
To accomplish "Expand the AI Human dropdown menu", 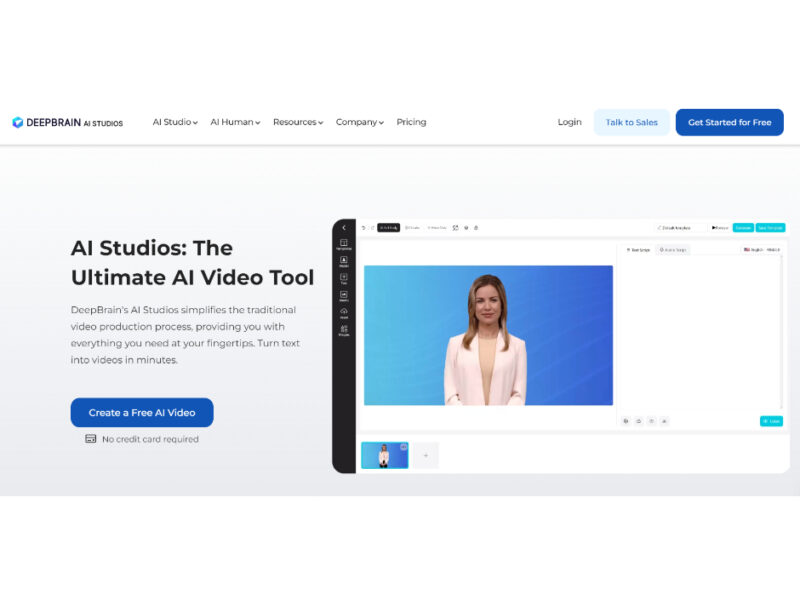I will pos(235,122).
